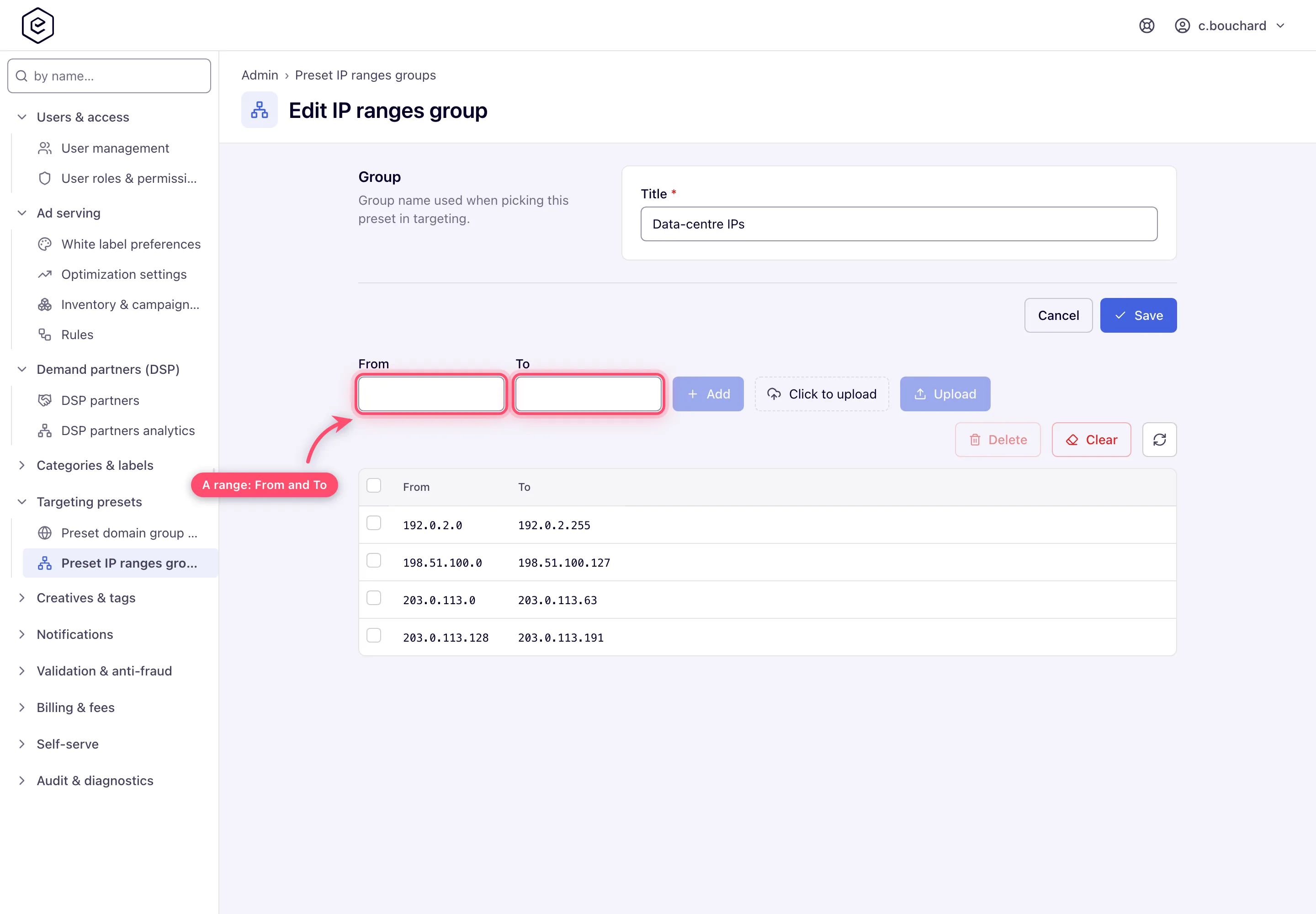Viewport: 1316px width, 914px height.
Task: Open DSP partners analytics
Action: pyautogui.click(x=120, y=430)
